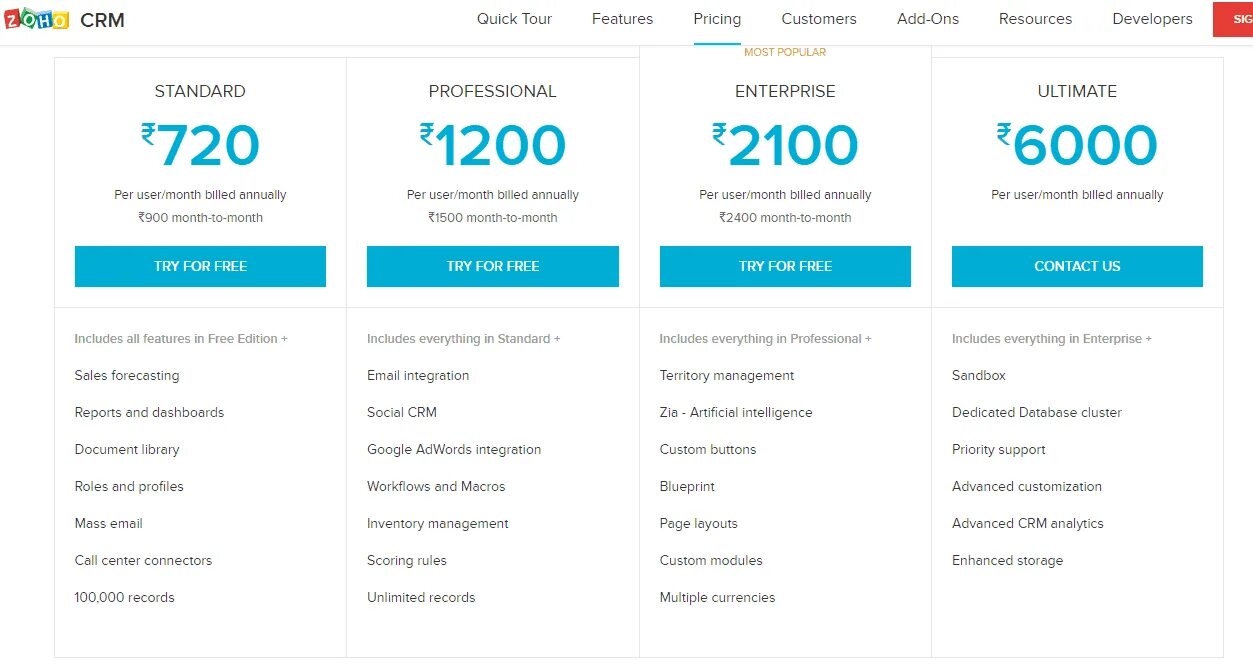This screenshot has width=1253, height=671.
Task: Click Try For Free under Enterprise
Action: [x=785, y=266]
